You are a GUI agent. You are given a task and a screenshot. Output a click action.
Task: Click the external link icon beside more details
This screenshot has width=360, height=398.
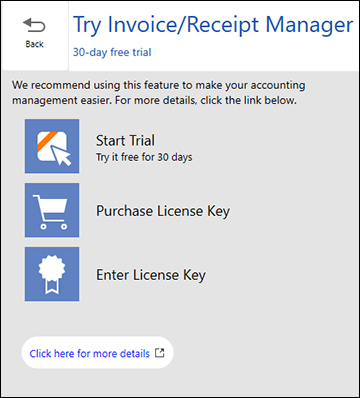160,353
